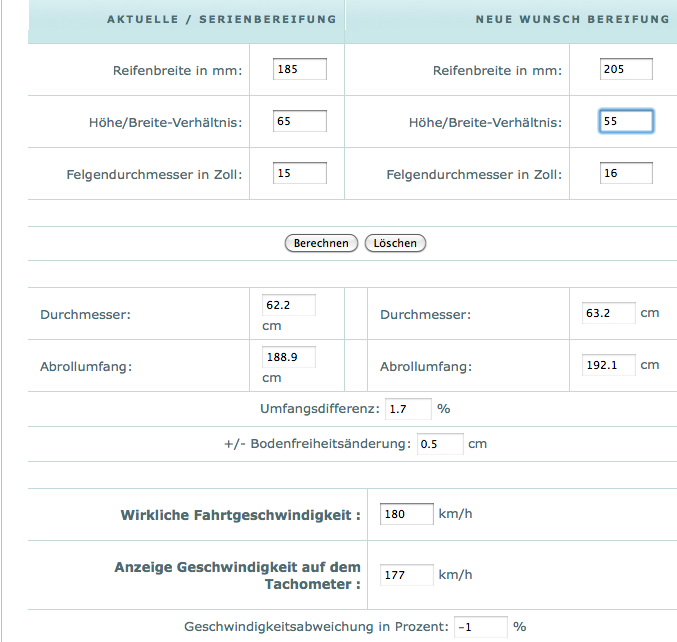
Task: Click left 'Felgendurchmesser in Zoll:' label
Action: [x=154, y=174]
